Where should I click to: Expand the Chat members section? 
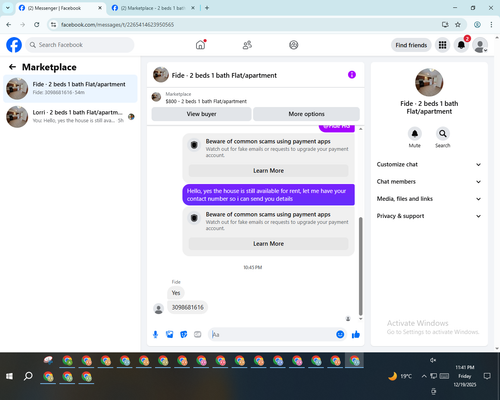429,182
